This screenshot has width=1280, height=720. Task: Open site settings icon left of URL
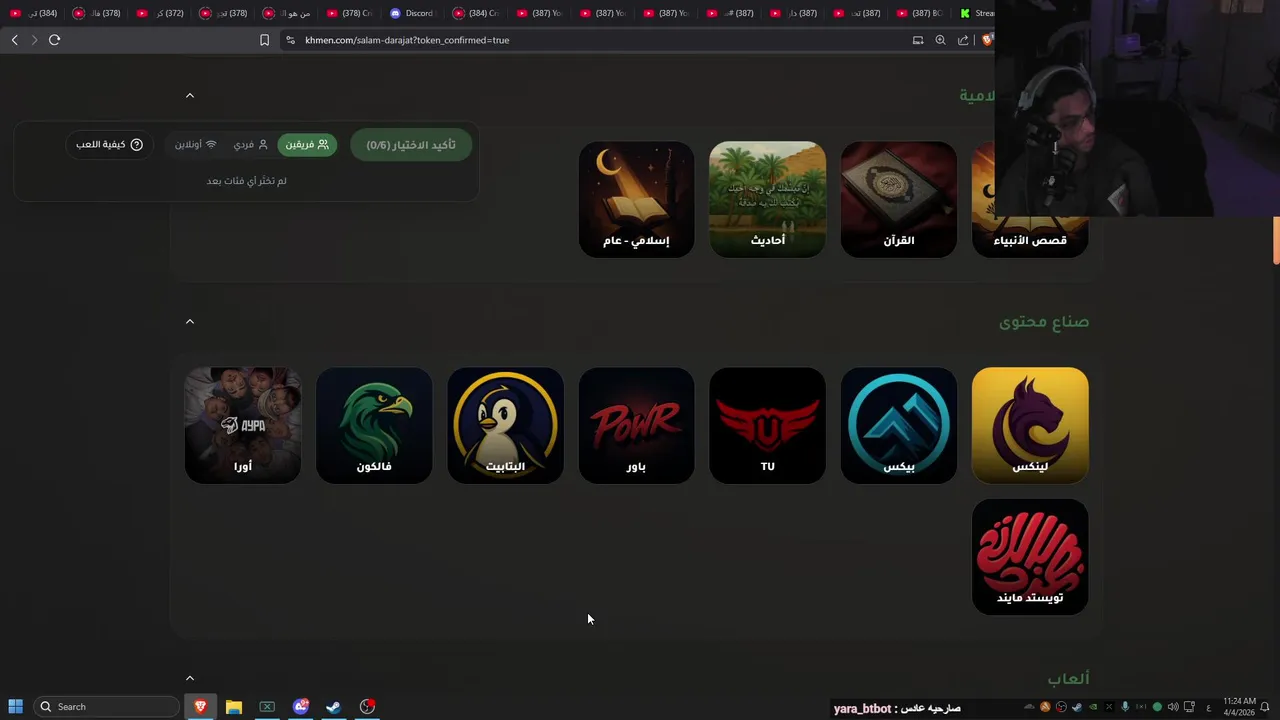[x=290, y=40]
